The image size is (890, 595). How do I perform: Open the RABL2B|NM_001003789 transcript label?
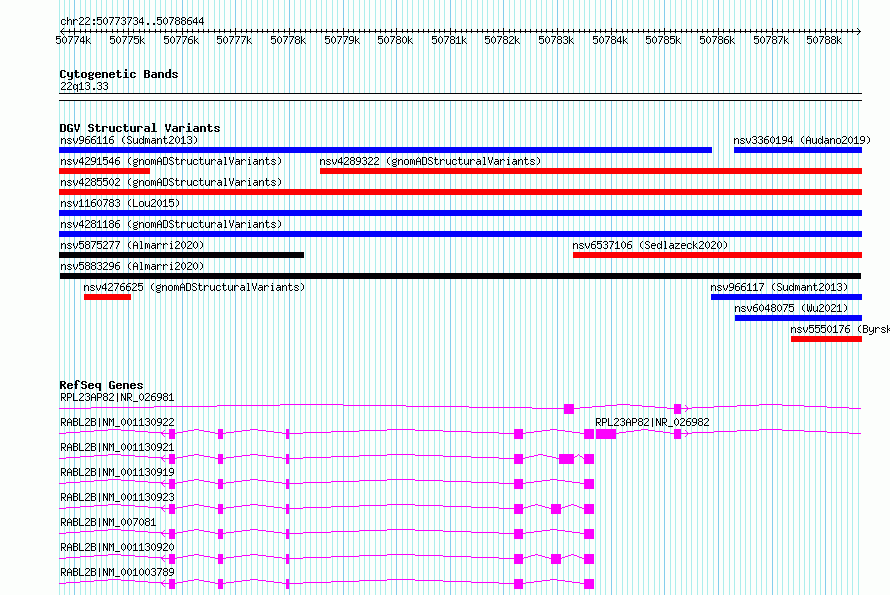117,572
